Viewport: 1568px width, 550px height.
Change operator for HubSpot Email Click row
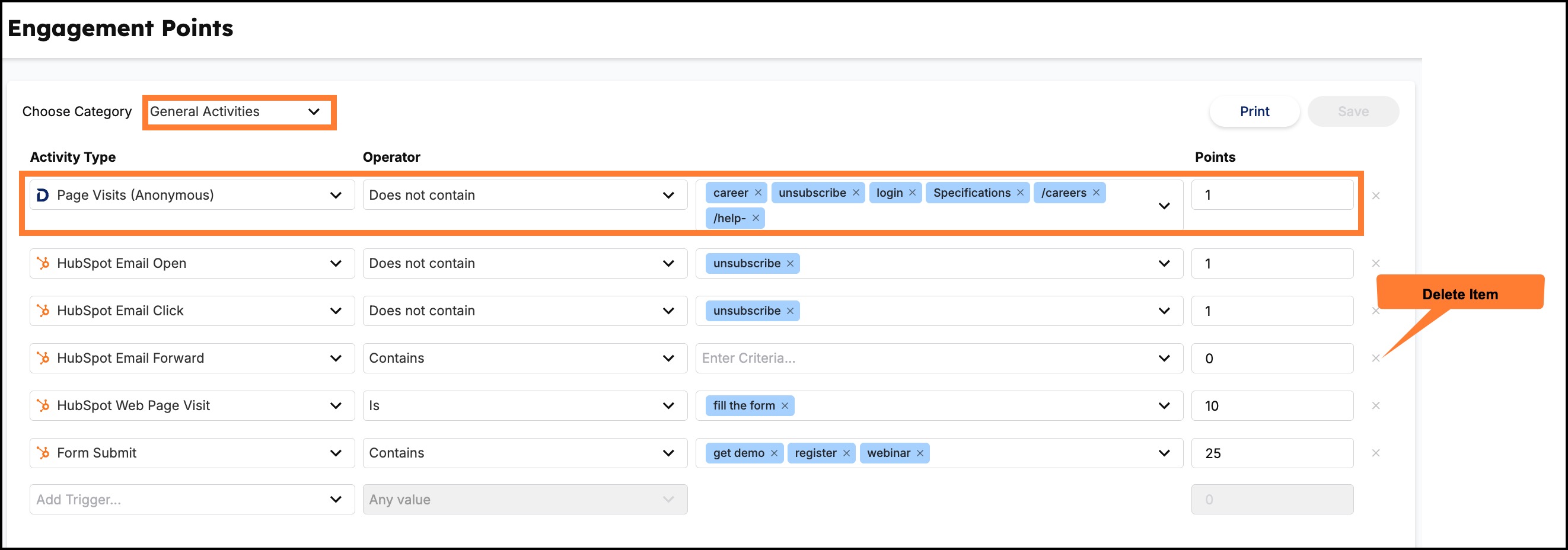[525, 311]
